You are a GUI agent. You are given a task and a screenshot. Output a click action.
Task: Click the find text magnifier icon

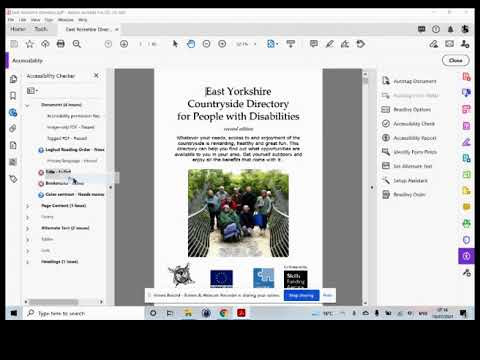click(x=77, y=44)
